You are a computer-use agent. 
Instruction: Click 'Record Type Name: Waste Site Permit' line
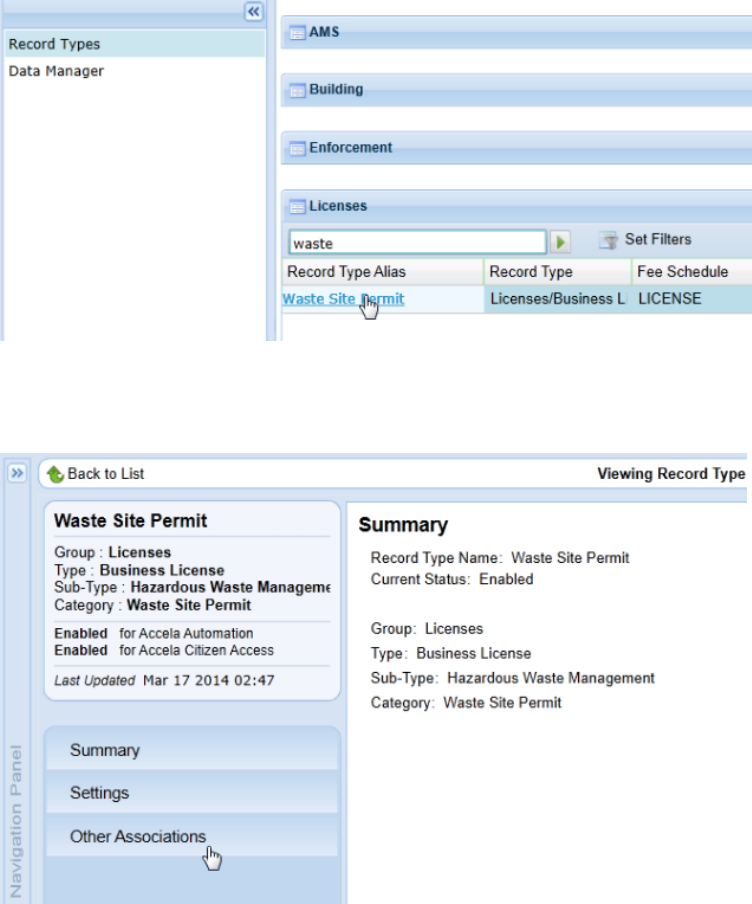point(499,558)
